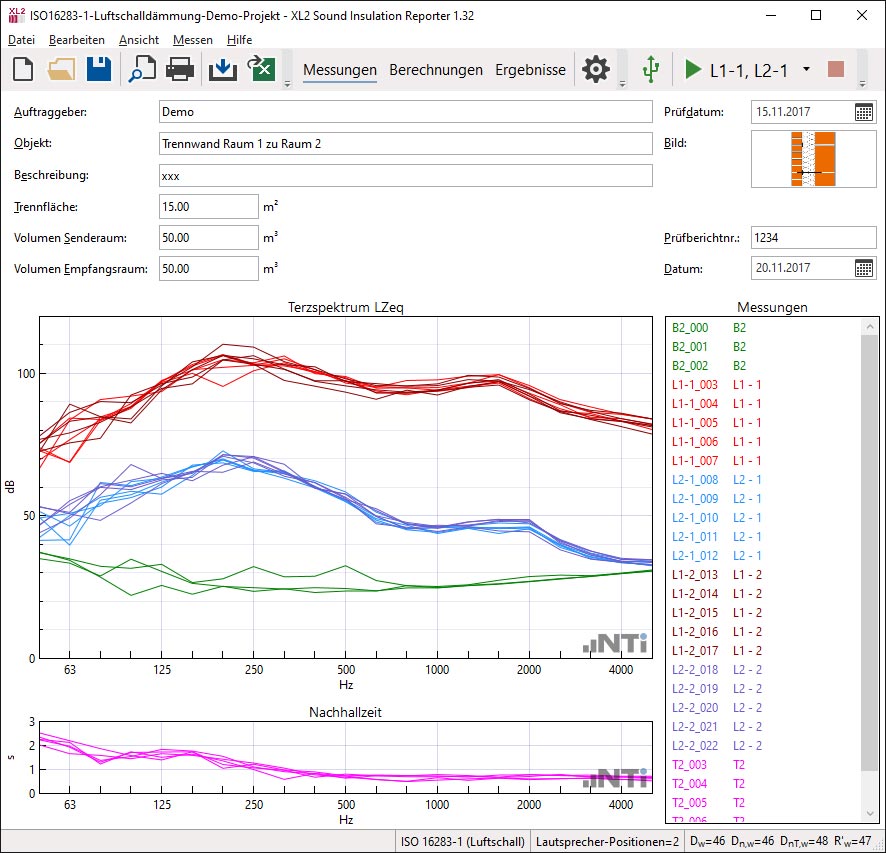Export results to Excel

[261, 69]
